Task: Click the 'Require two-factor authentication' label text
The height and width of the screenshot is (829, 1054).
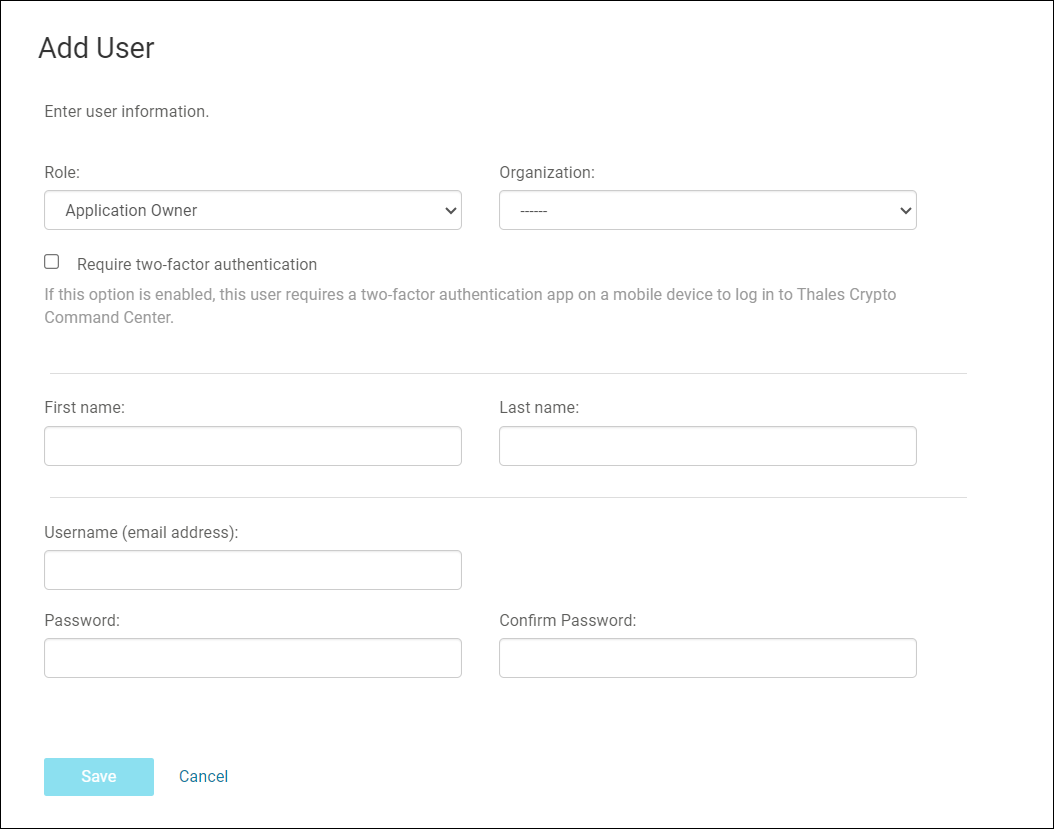Action: (197, 265)
